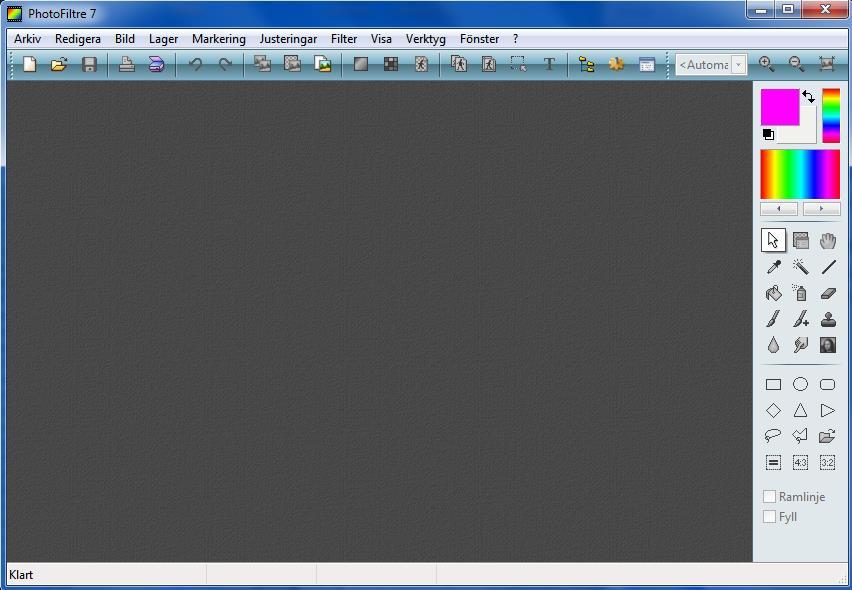The height and width of the screenshot is (590, 852).
Task: Set the 4:3 ratio selection
Action: (800, 462)
